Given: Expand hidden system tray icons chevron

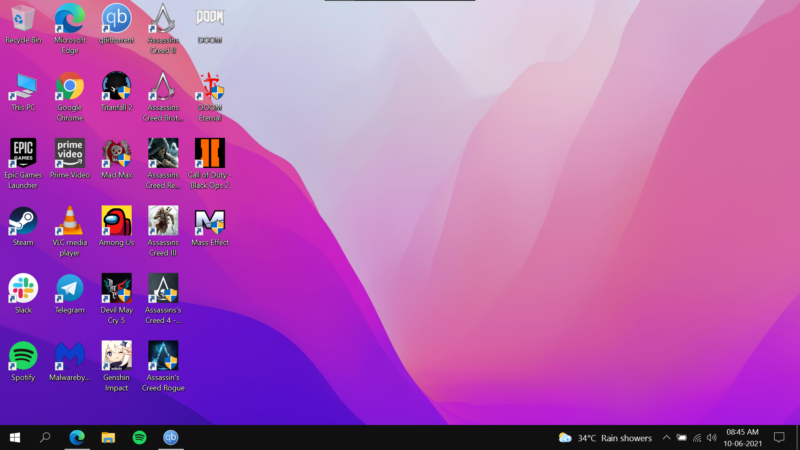Looking at the screenshot, I should tap(666, 437).
